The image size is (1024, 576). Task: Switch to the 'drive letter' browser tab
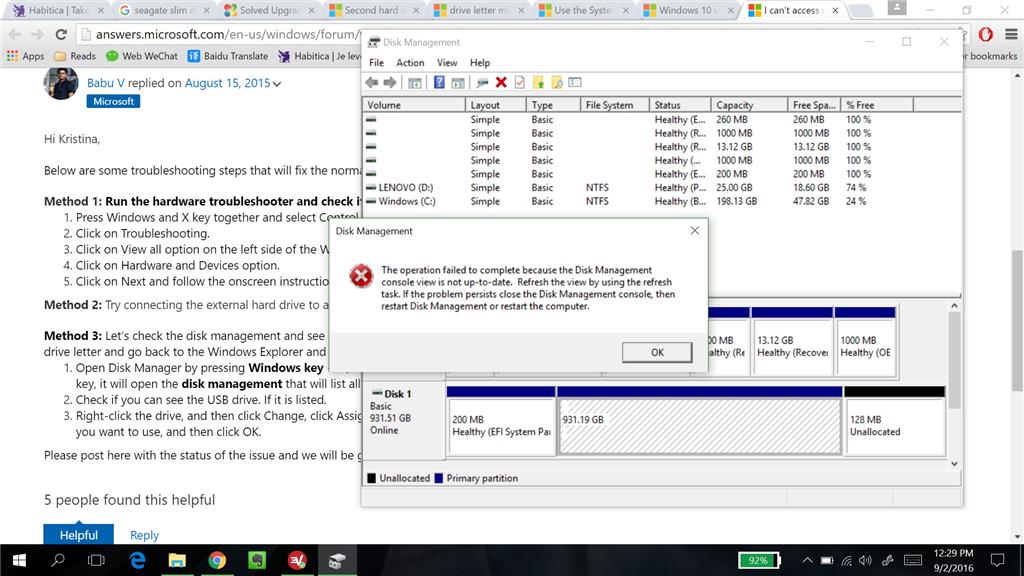point(477,10)
